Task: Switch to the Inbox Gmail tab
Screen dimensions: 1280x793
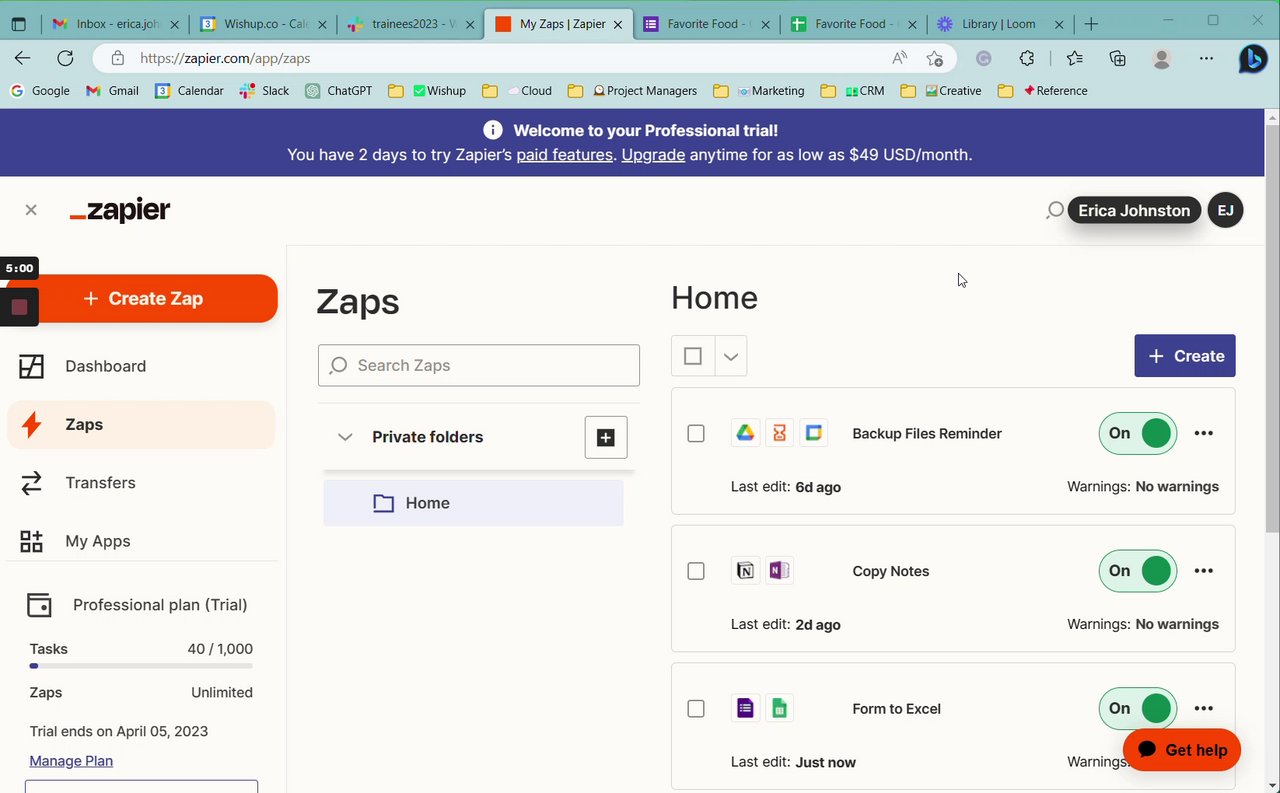Action: (x=115, y=24)
